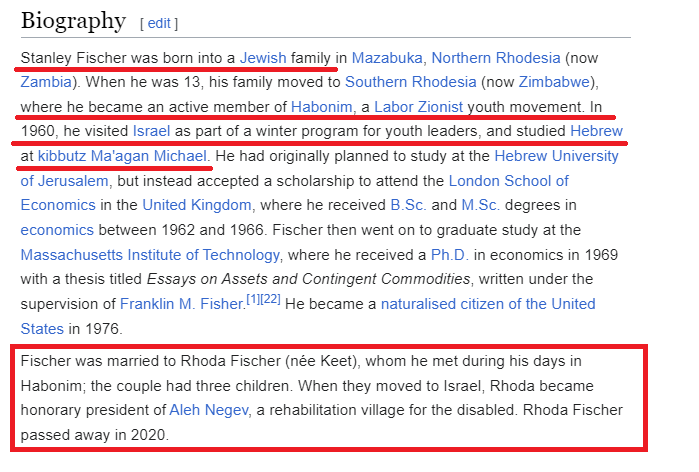699x472 pixels.
Task: Click the Ph.D. link
Action: (x=450, y=254)
